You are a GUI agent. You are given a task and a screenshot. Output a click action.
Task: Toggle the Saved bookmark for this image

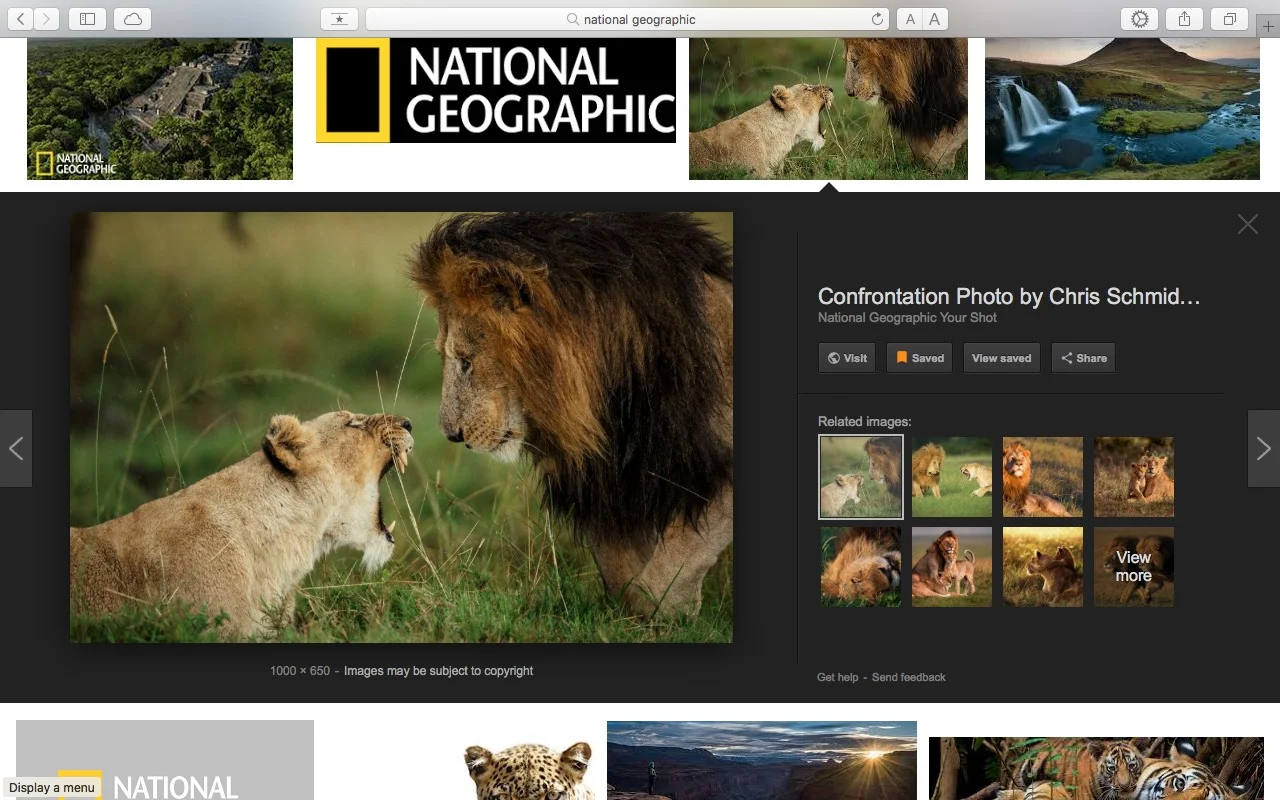(x=919, y=358)
